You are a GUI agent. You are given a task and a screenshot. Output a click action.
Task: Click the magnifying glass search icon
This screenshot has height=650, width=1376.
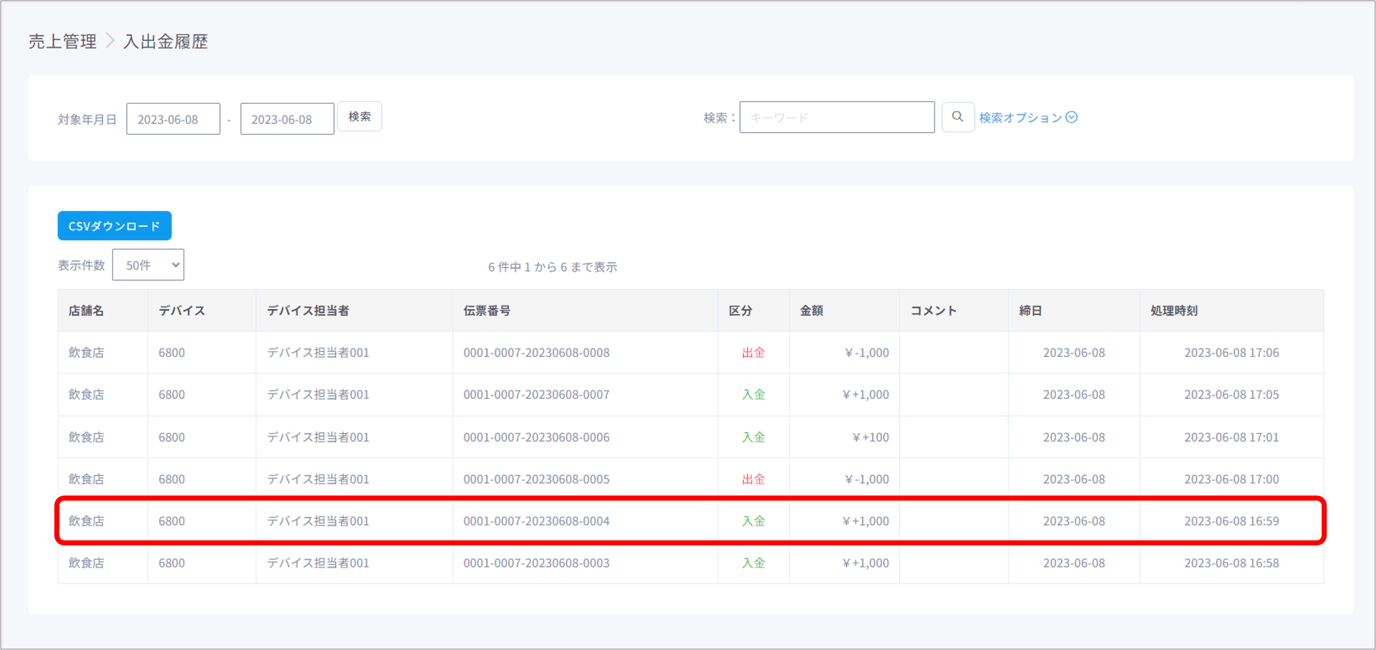tap(957, 117)
